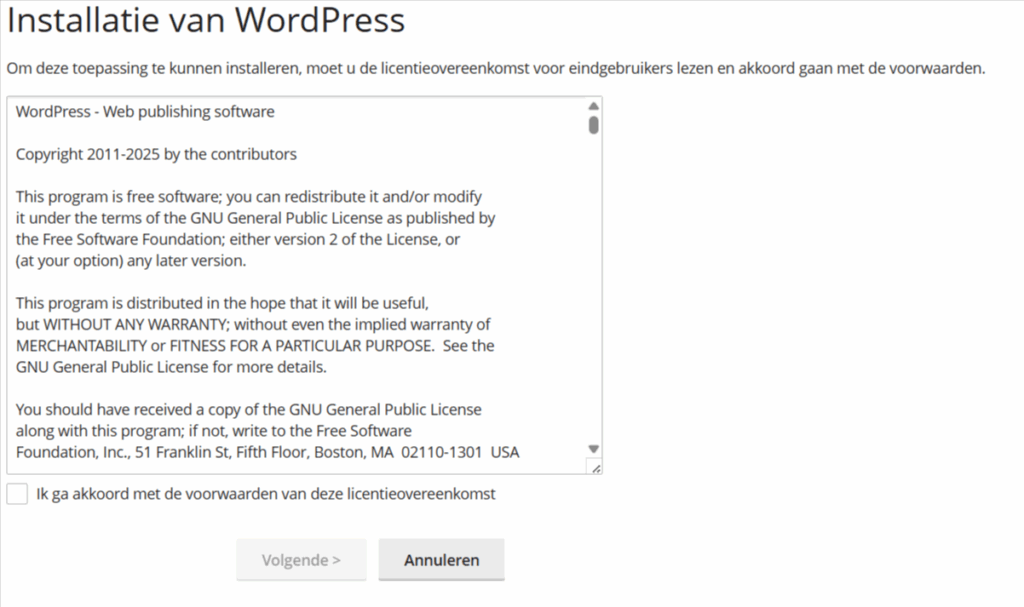Click the license textarea resize handle
The image size is (1024, 607).
[x=596, y=468]
